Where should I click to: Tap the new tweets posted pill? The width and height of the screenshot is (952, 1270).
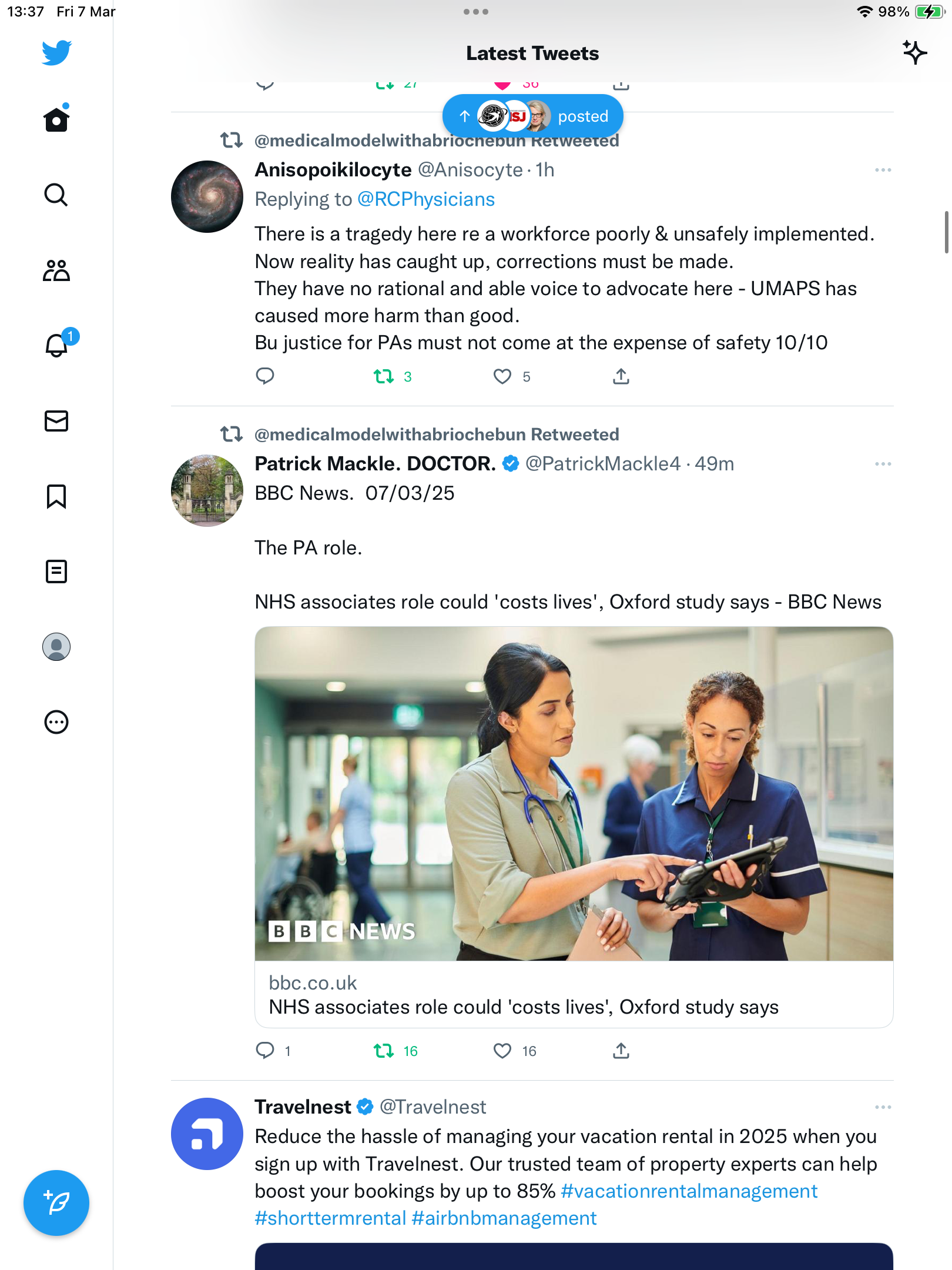point(532,116)
